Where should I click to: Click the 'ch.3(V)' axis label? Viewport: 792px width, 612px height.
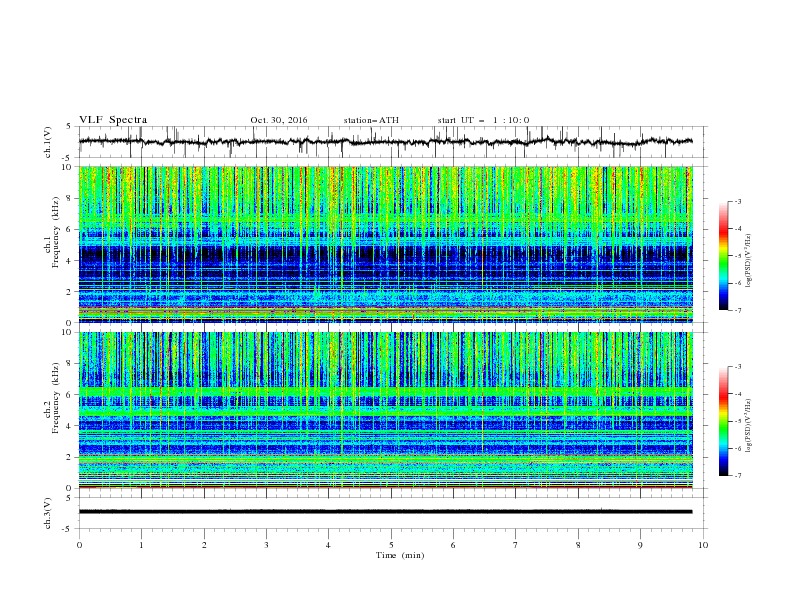tap(48, 513)
